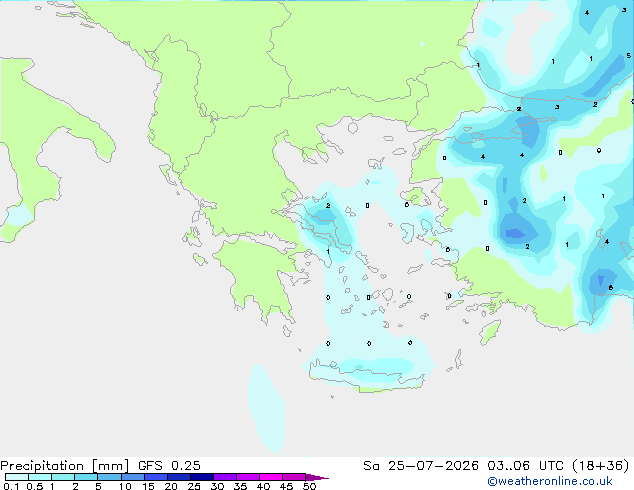
Task: Click the legend tick label '35'
Action: pos(240,486)
